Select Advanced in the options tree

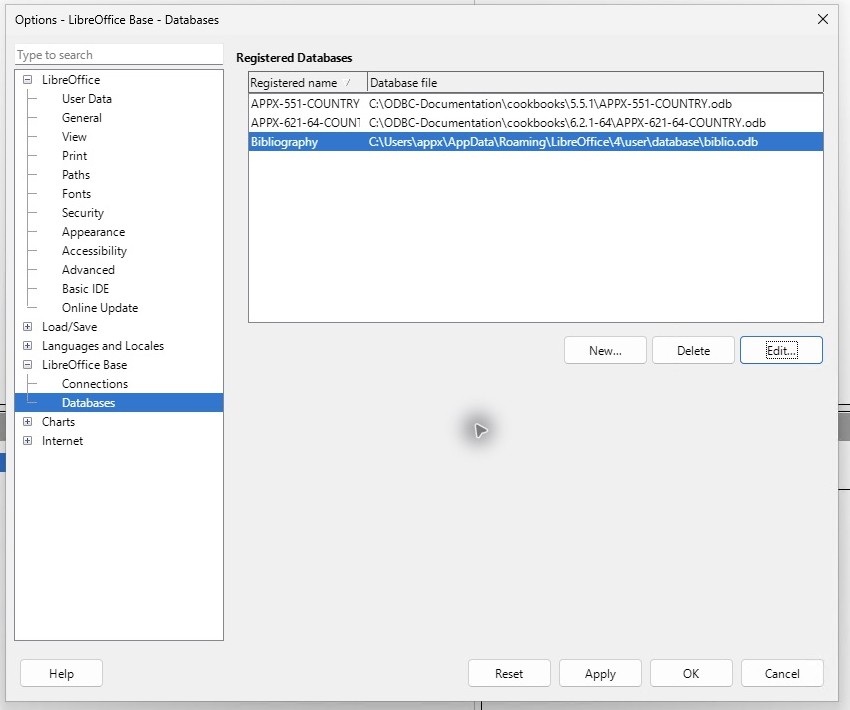tap(88, 269)
